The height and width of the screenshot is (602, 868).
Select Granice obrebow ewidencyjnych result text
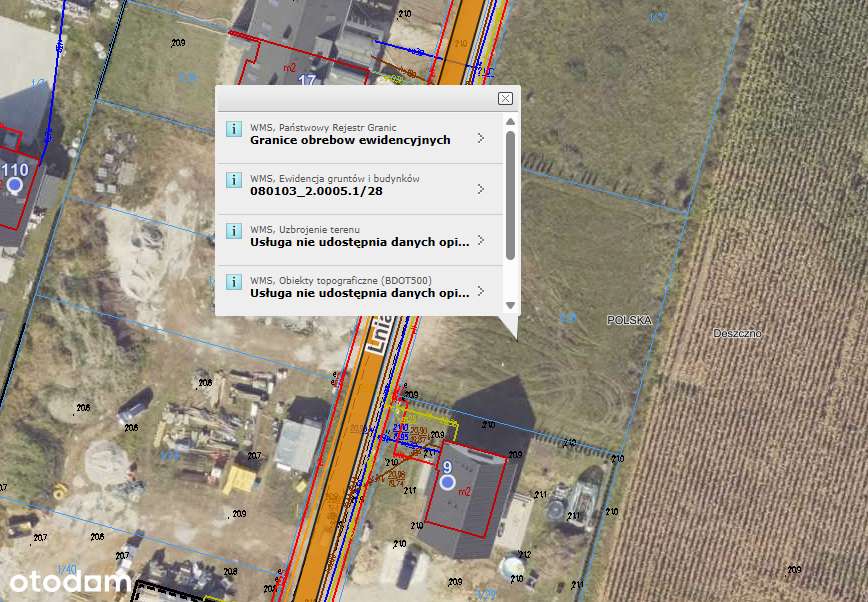[x=350, y=140]
